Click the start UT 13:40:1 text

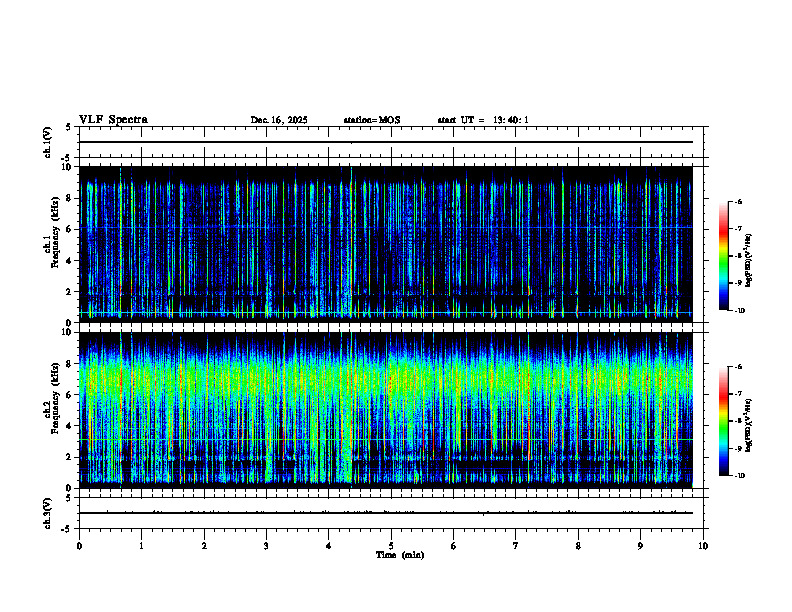pos(483,120)
